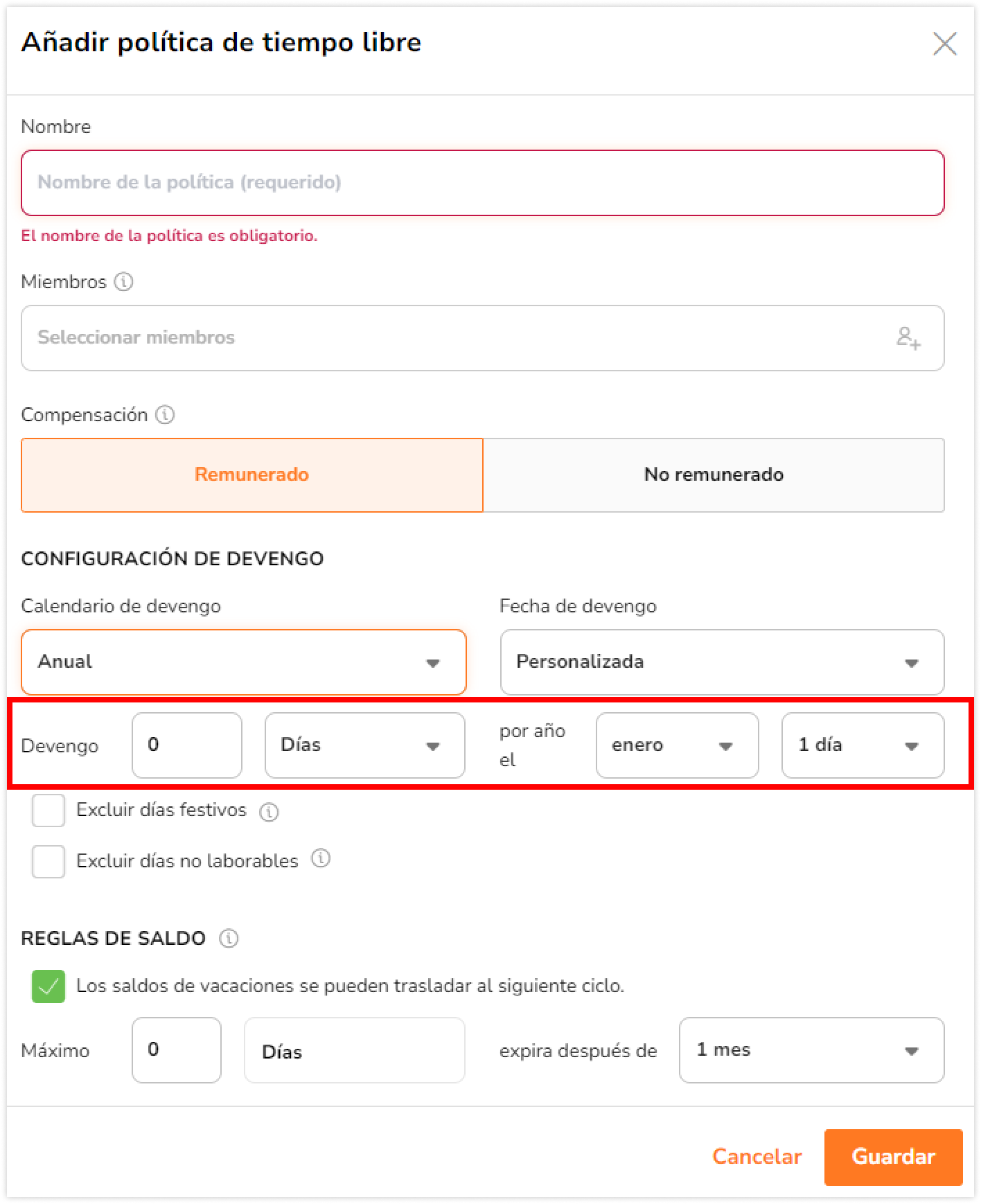
Task: Click the add-member icon in Seleccionar miembros
Action: coord(908,338)
